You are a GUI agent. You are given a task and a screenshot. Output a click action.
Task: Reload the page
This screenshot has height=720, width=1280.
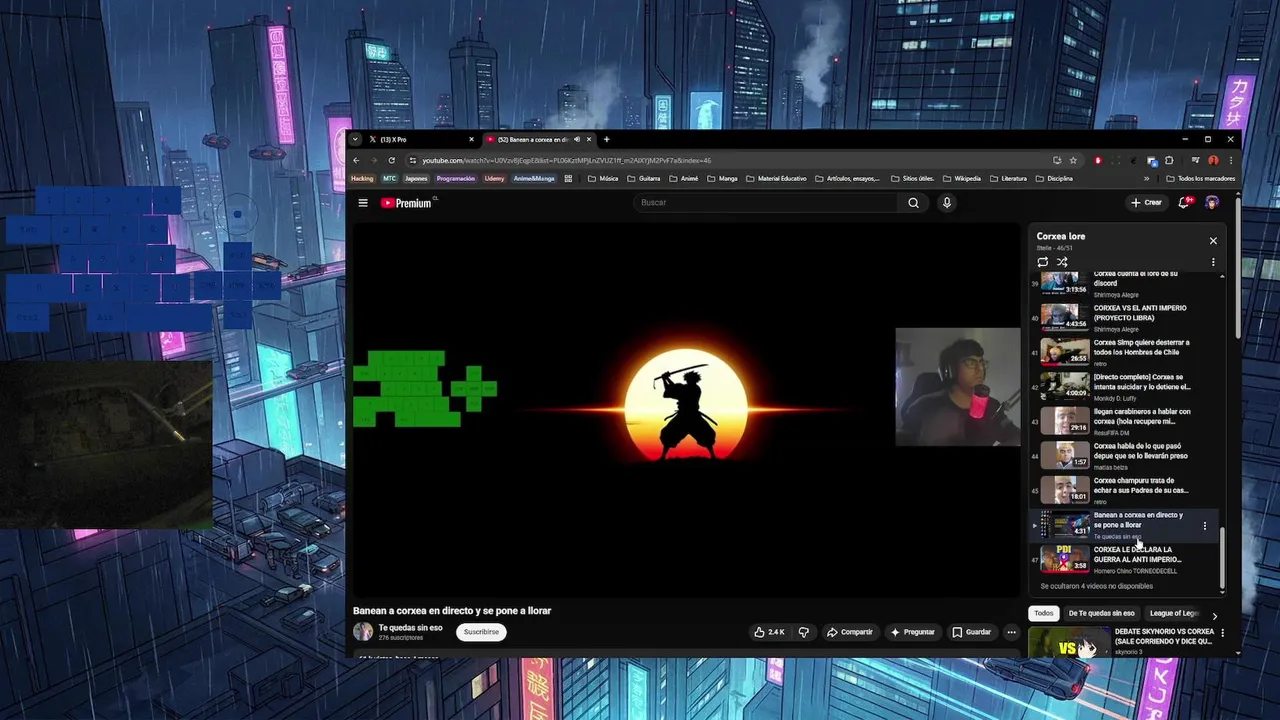point(391,160)
